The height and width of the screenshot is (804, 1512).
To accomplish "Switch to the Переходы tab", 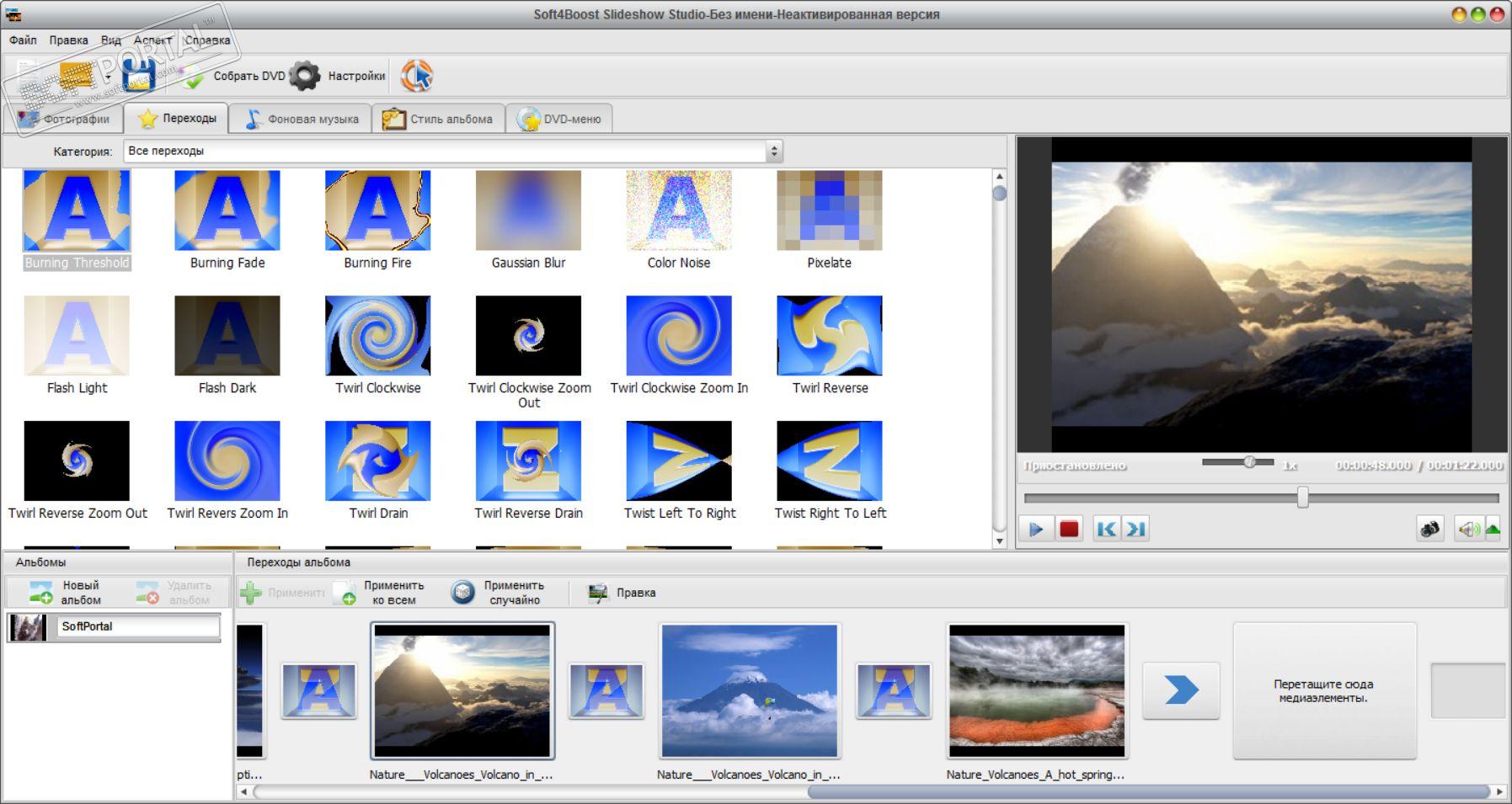I will (x=176, y=118).
